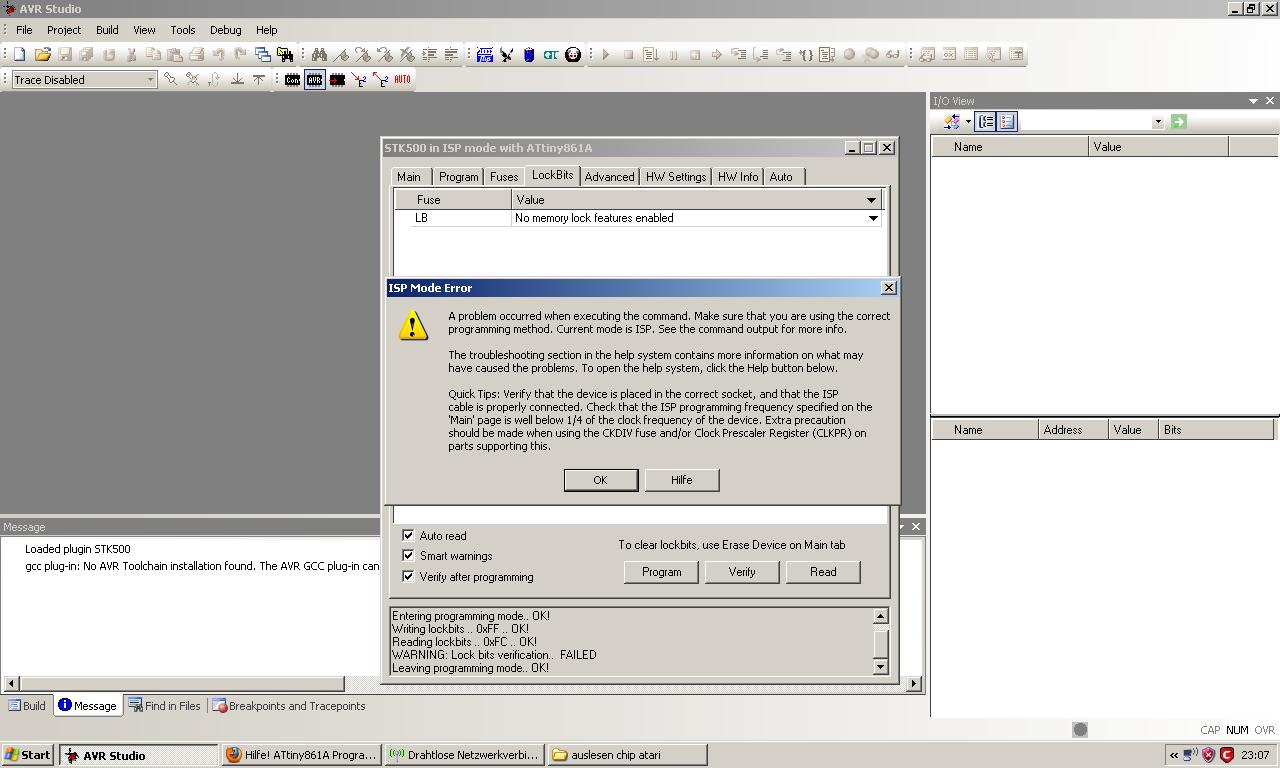Click the network connection tray icon
Viewport: 1280px width, 768px height.
point(1190,755)
